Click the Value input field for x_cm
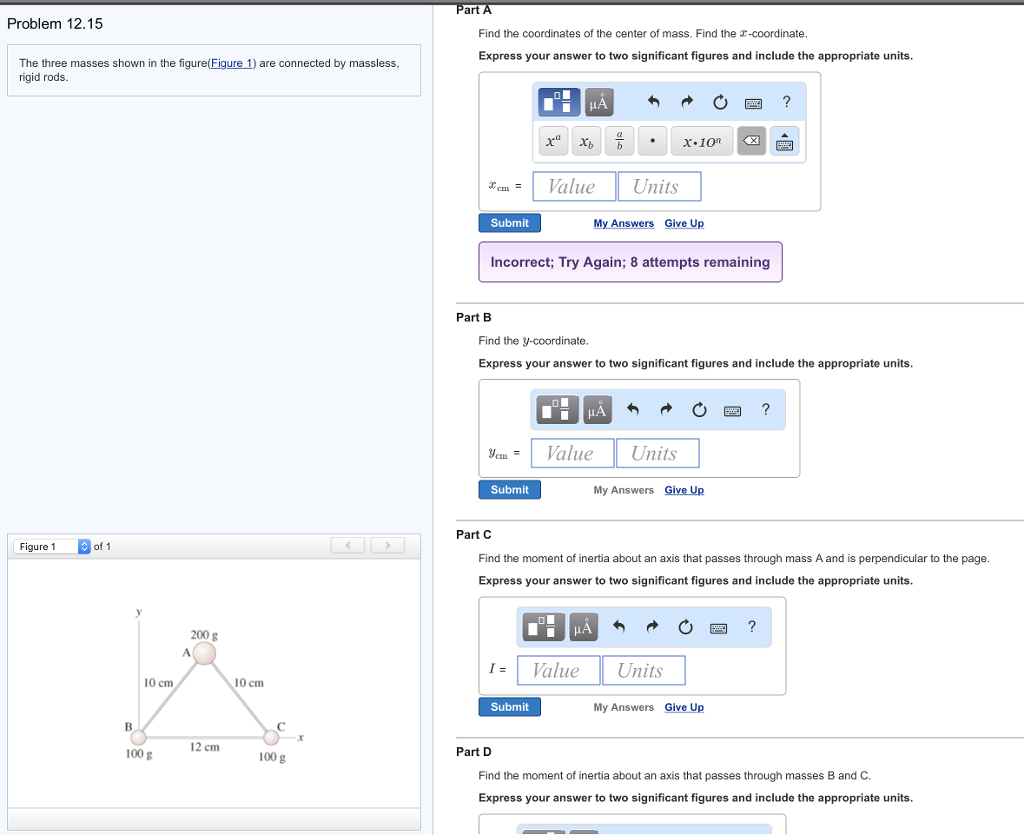1024x835 pixels. (573, 185)
